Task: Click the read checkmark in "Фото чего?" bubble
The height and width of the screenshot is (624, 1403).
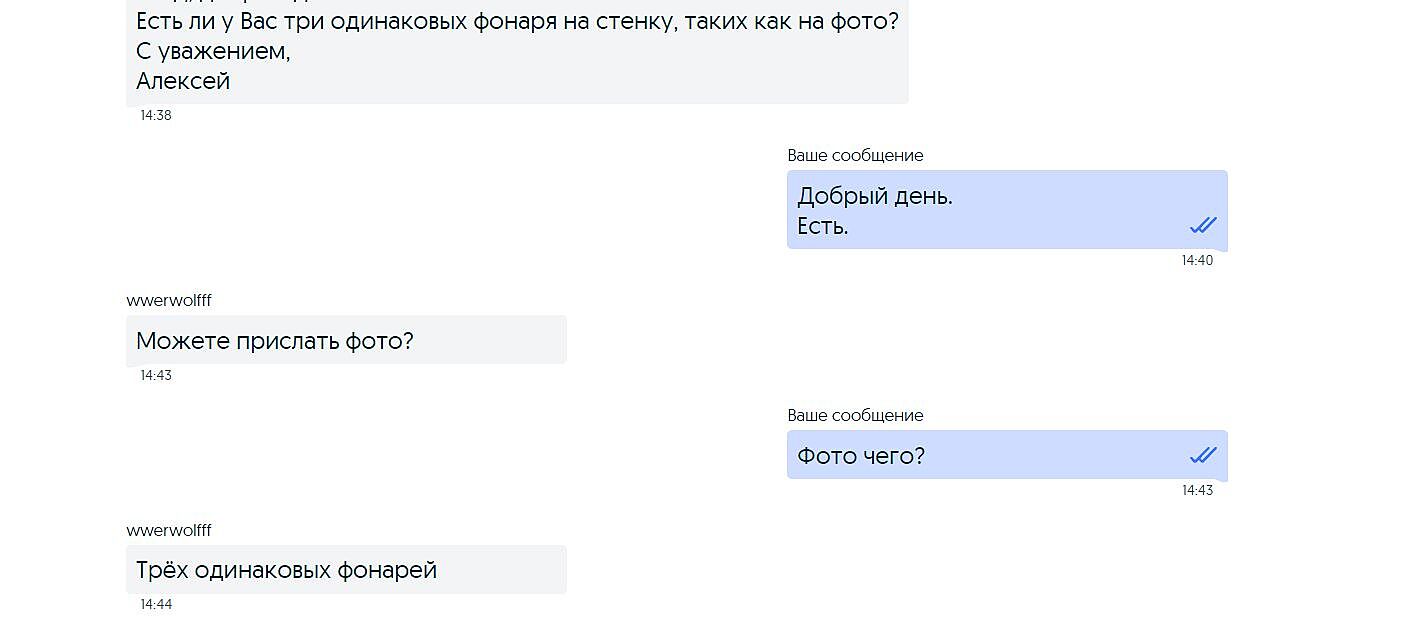Action: point(1203,455)
